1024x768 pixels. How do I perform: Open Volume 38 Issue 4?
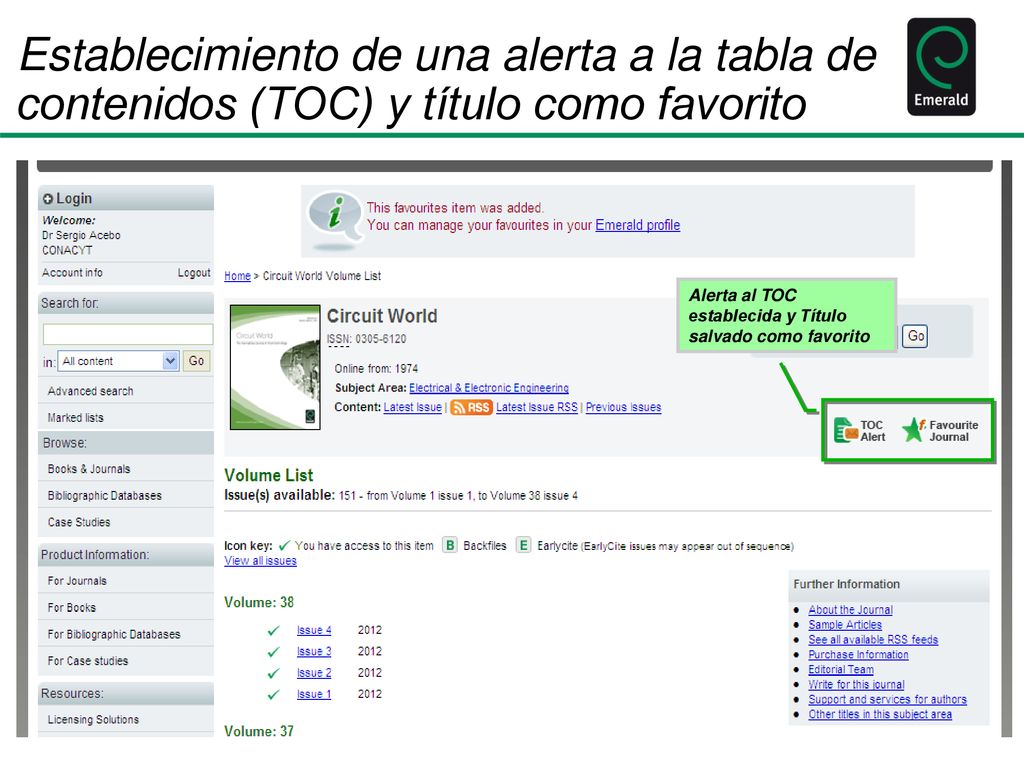click(x=314, y=630)
